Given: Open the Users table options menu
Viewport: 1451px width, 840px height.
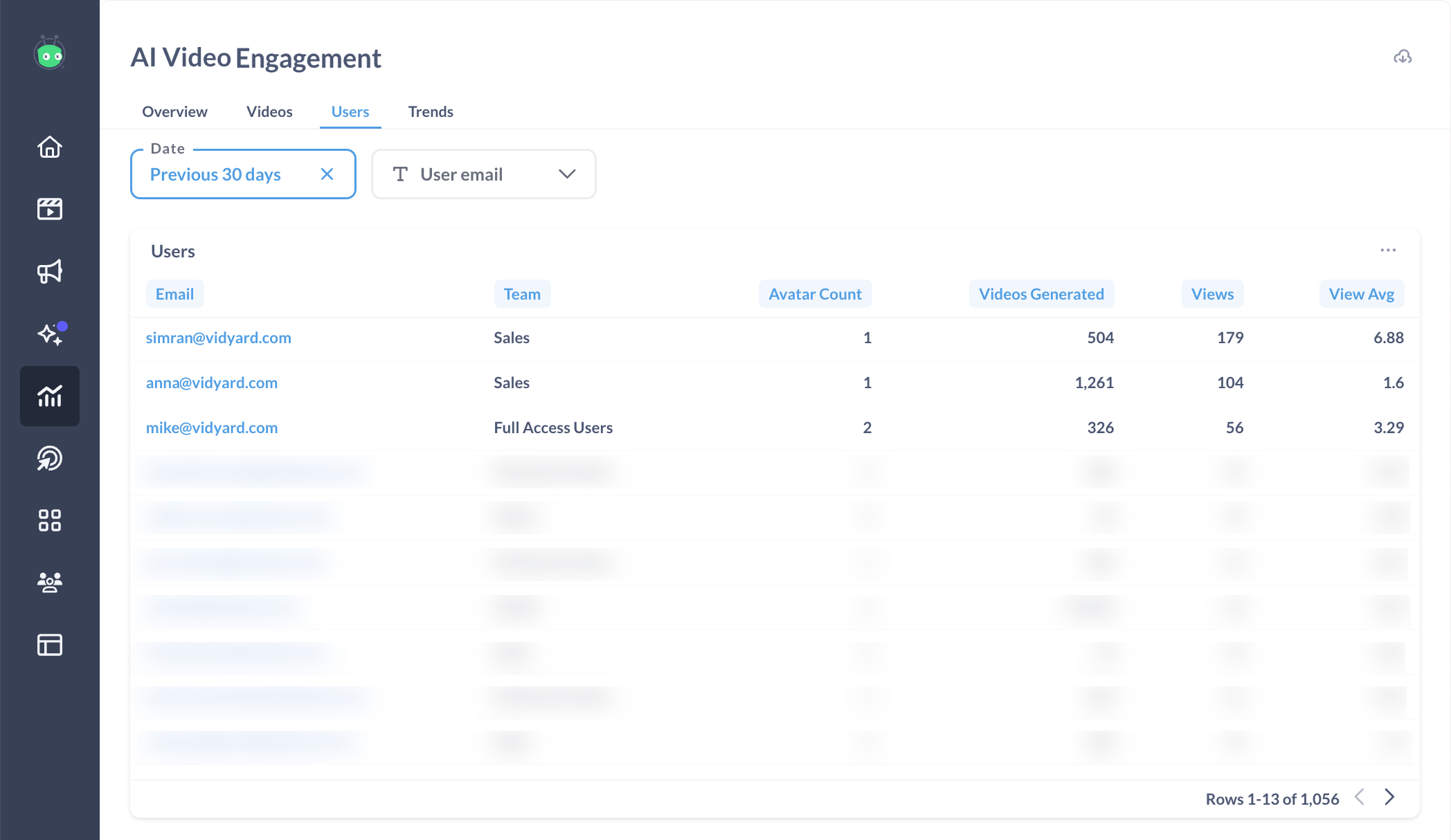Looking at the screenshot, I should (x=1388, y=250).
